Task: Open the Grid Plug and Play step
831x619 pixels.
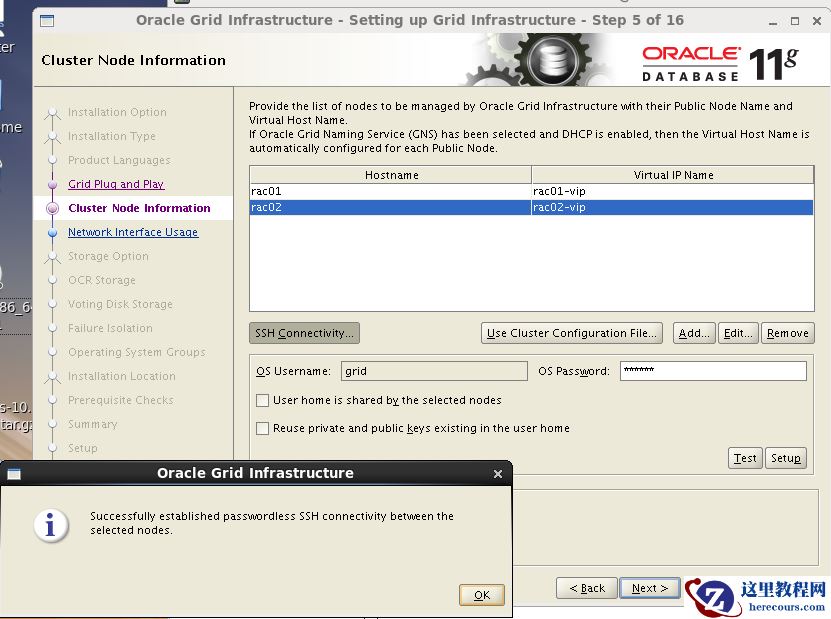Action: [116, 184]
